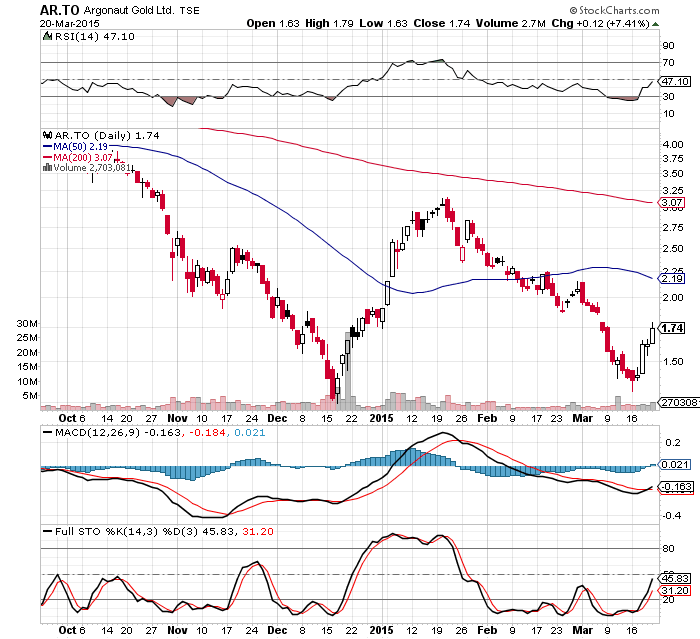Click the Chg +0.12 (+7.41%) value
This screenshot has height=639, width=700.
600,24
